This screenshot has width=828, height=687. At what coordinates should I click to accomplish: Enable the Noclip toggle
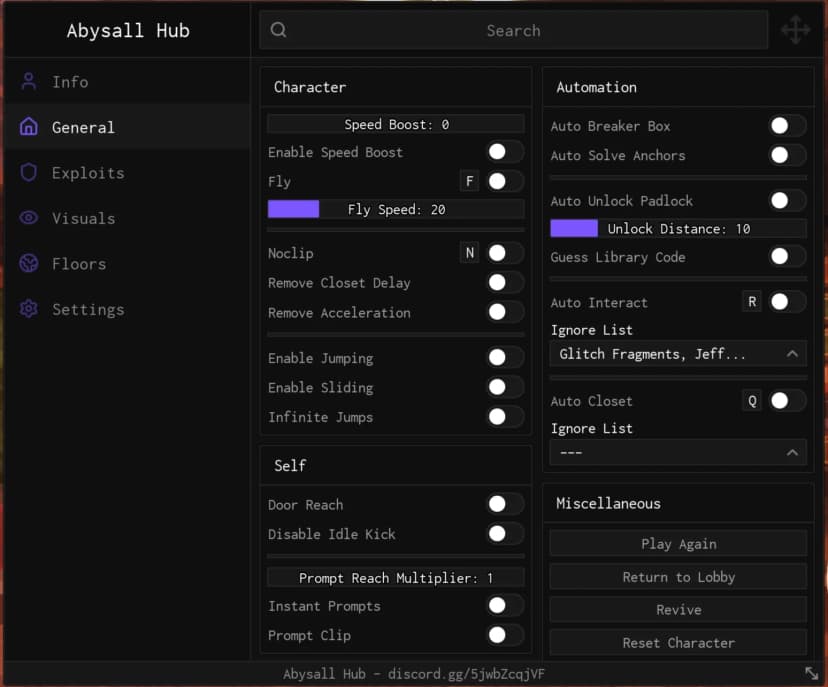505,253
